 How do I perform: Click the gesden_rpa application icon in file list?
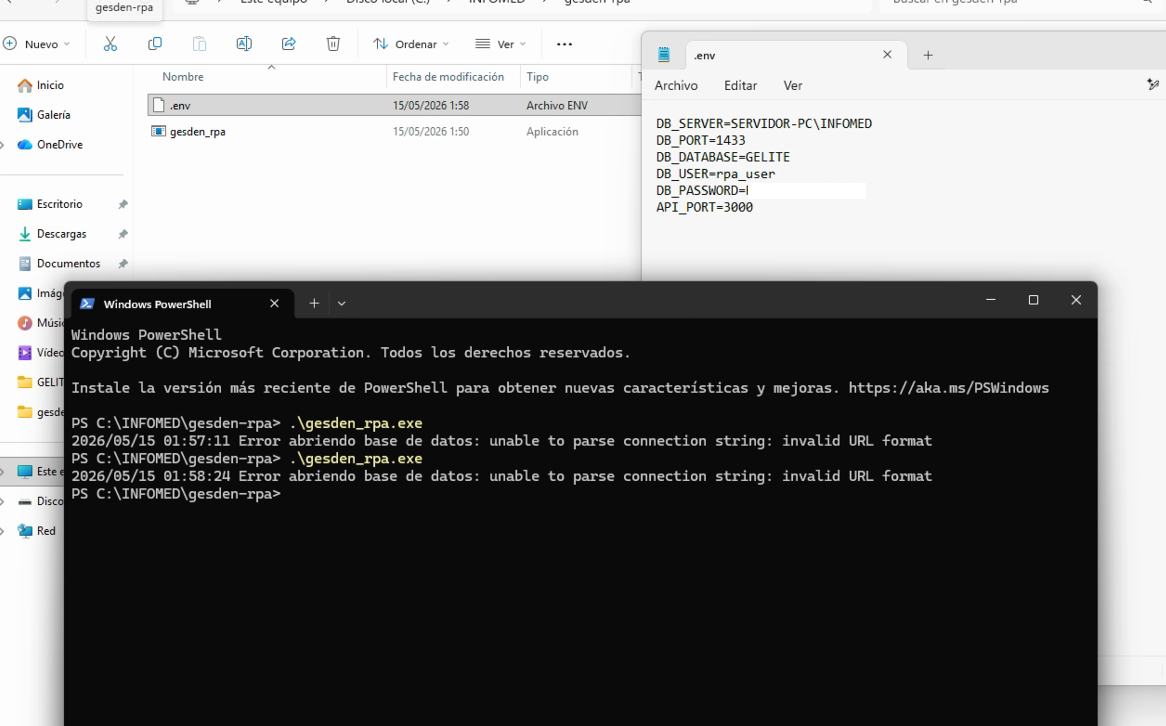[158, 131]
